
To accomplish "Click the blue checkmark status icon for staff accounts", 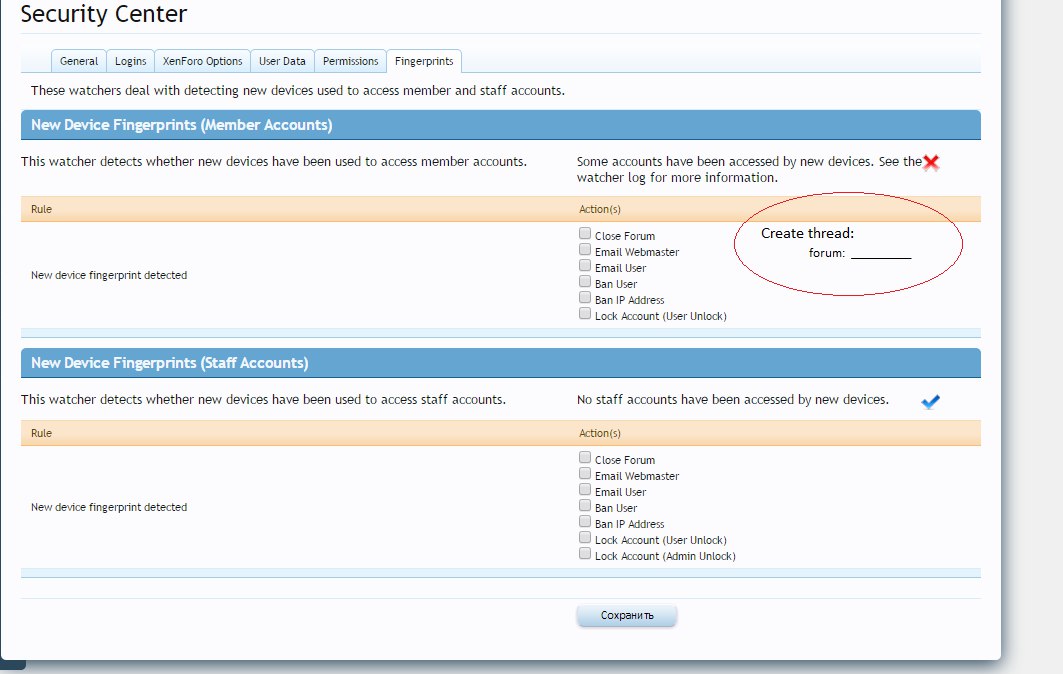I will pyautogui.click(x=930, y=401).
